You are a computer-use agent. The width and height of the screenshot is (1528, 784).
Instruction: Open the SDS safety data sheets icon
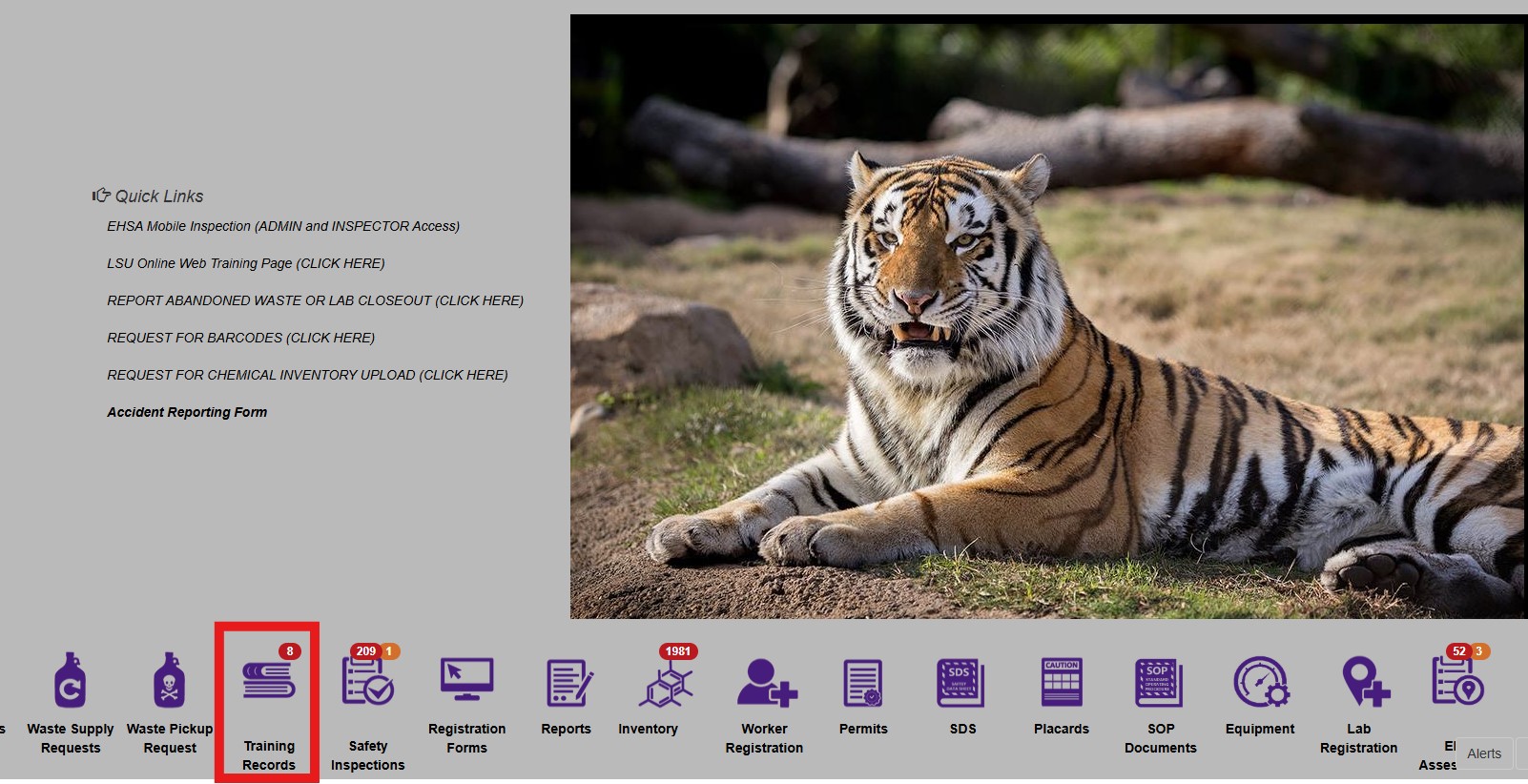(x=961, y=683)
